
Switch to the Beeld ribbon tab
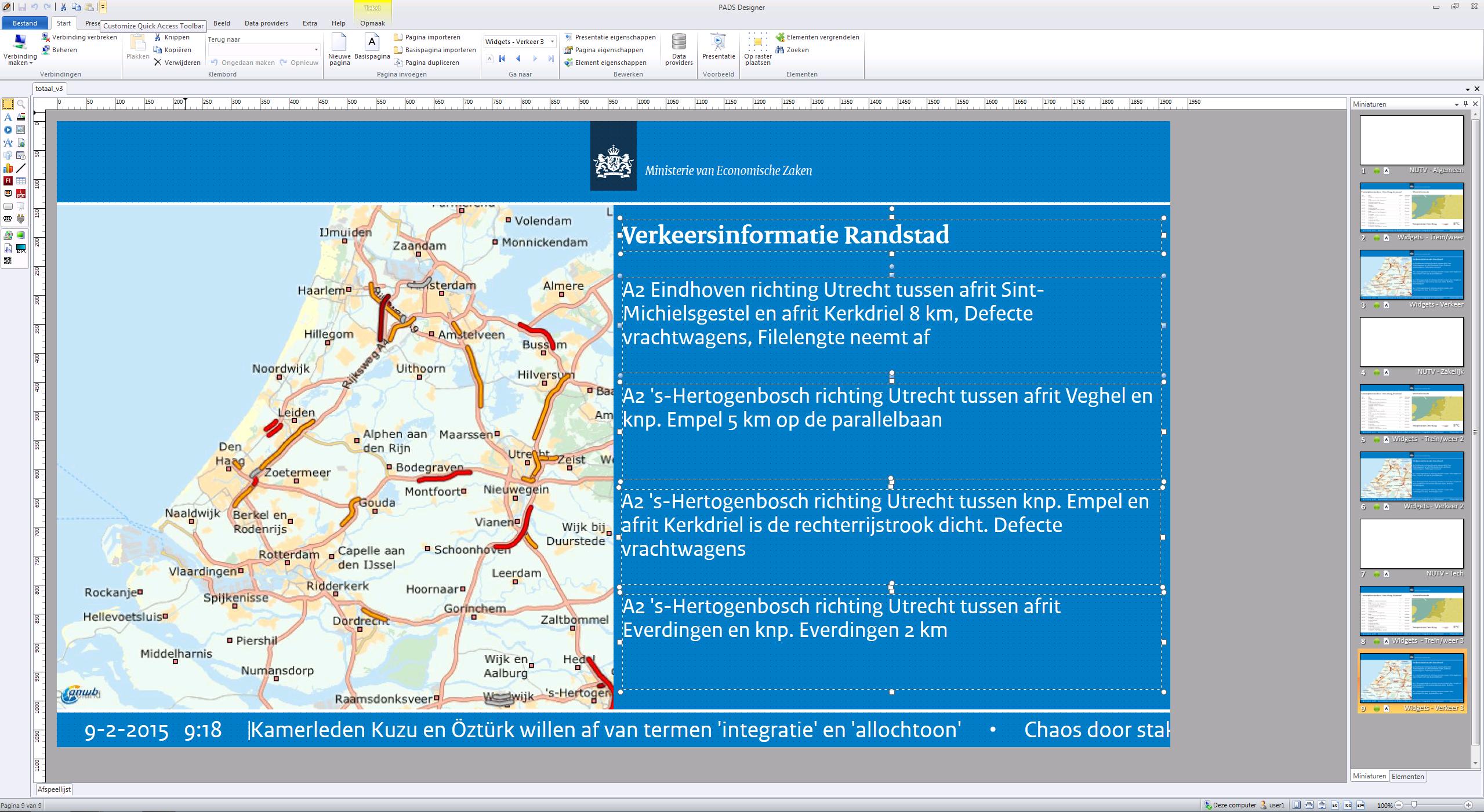[x=222, y=23]
